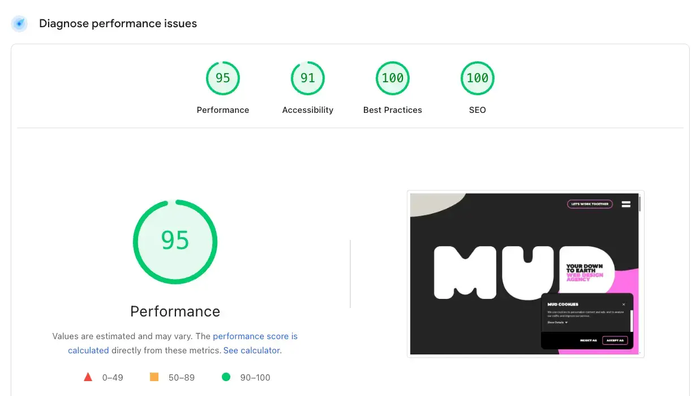This screenshot has width=700, height=396.
Task: Click the 'Diagnose performance issues' heading
Action: (x=118, y=24)
